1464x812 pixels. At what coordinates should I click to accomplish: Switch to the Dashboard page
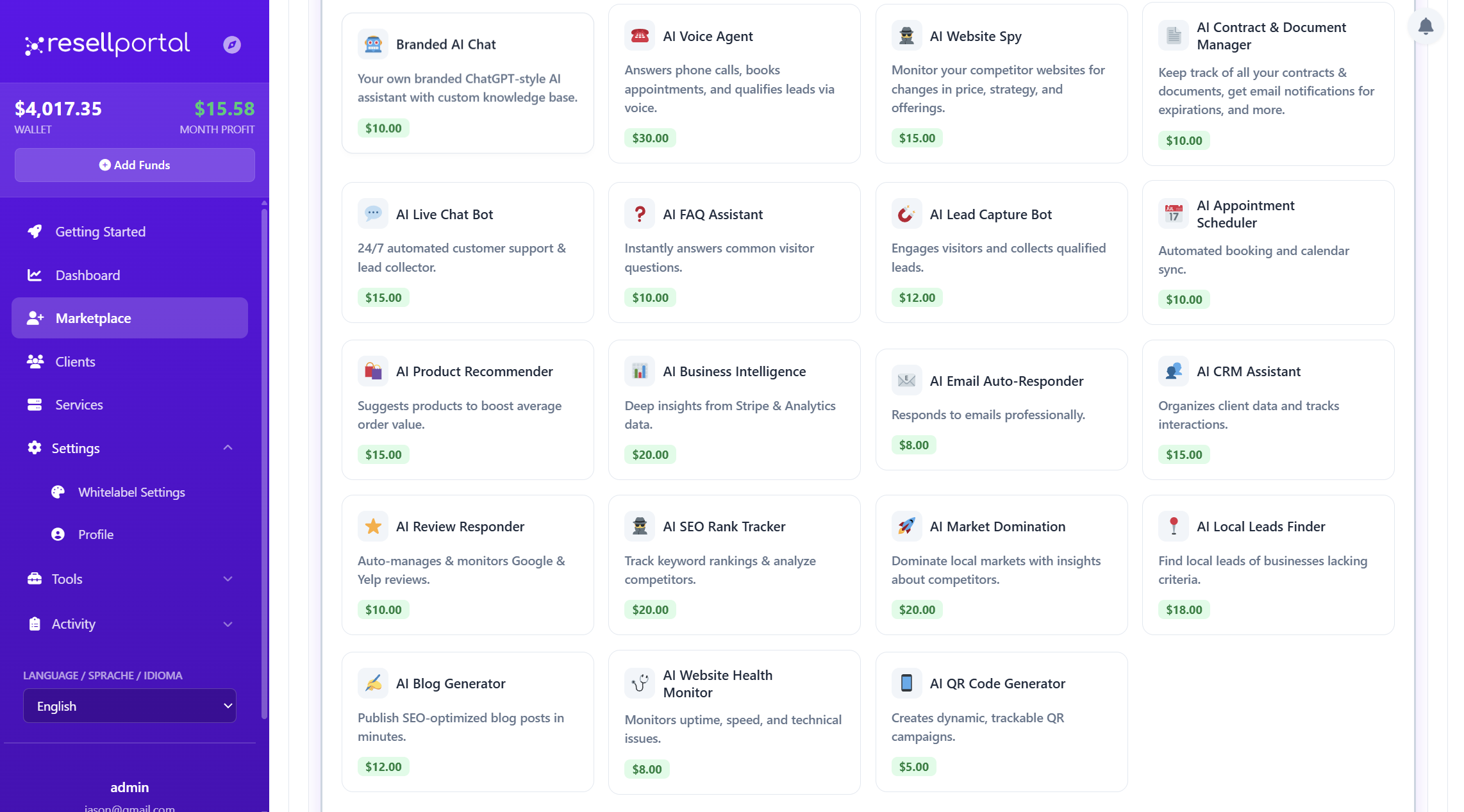click(87, 275)
